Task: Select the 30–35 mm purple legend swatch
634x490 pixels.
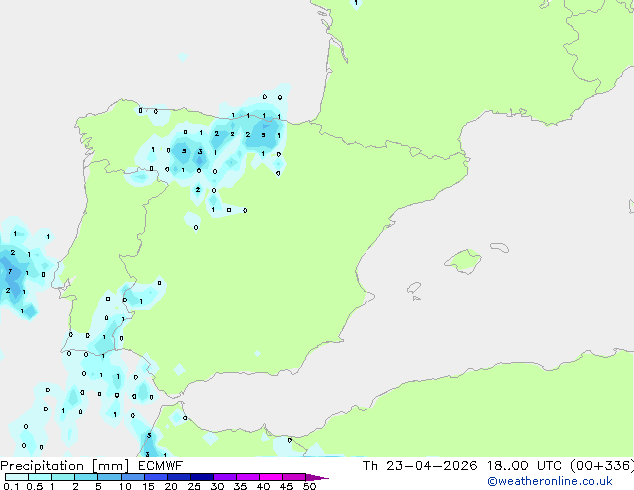Action: pos(224,477)
